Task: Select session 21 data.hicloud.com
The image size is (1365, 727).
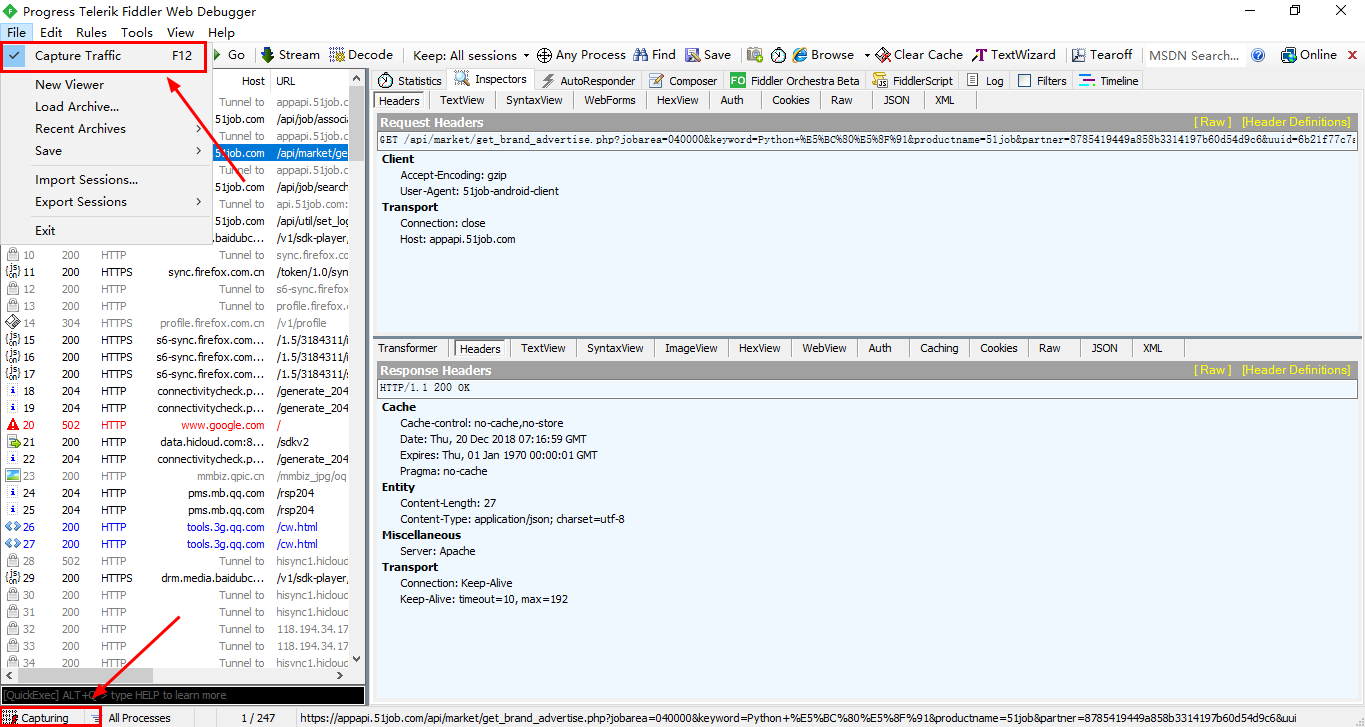Action: coord(176,442)
